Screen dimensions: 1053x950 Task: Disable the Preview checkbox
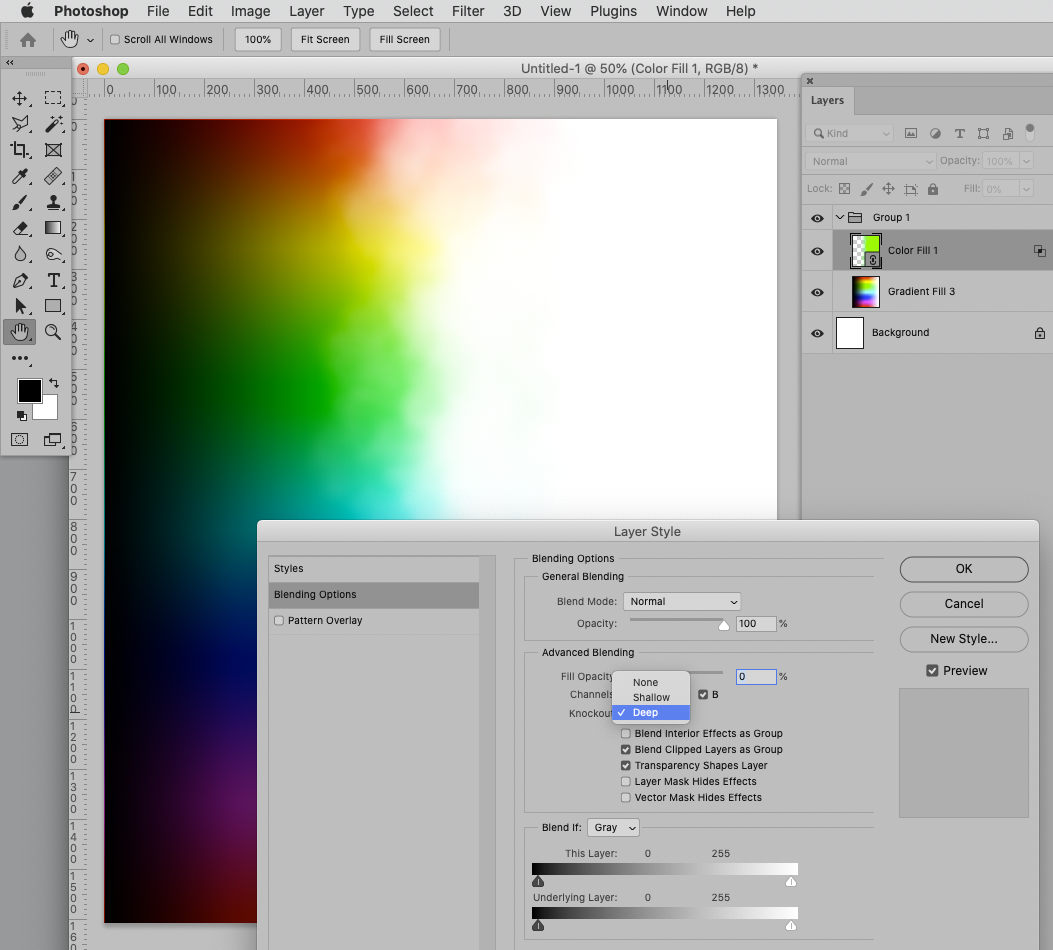coord(932,670)
